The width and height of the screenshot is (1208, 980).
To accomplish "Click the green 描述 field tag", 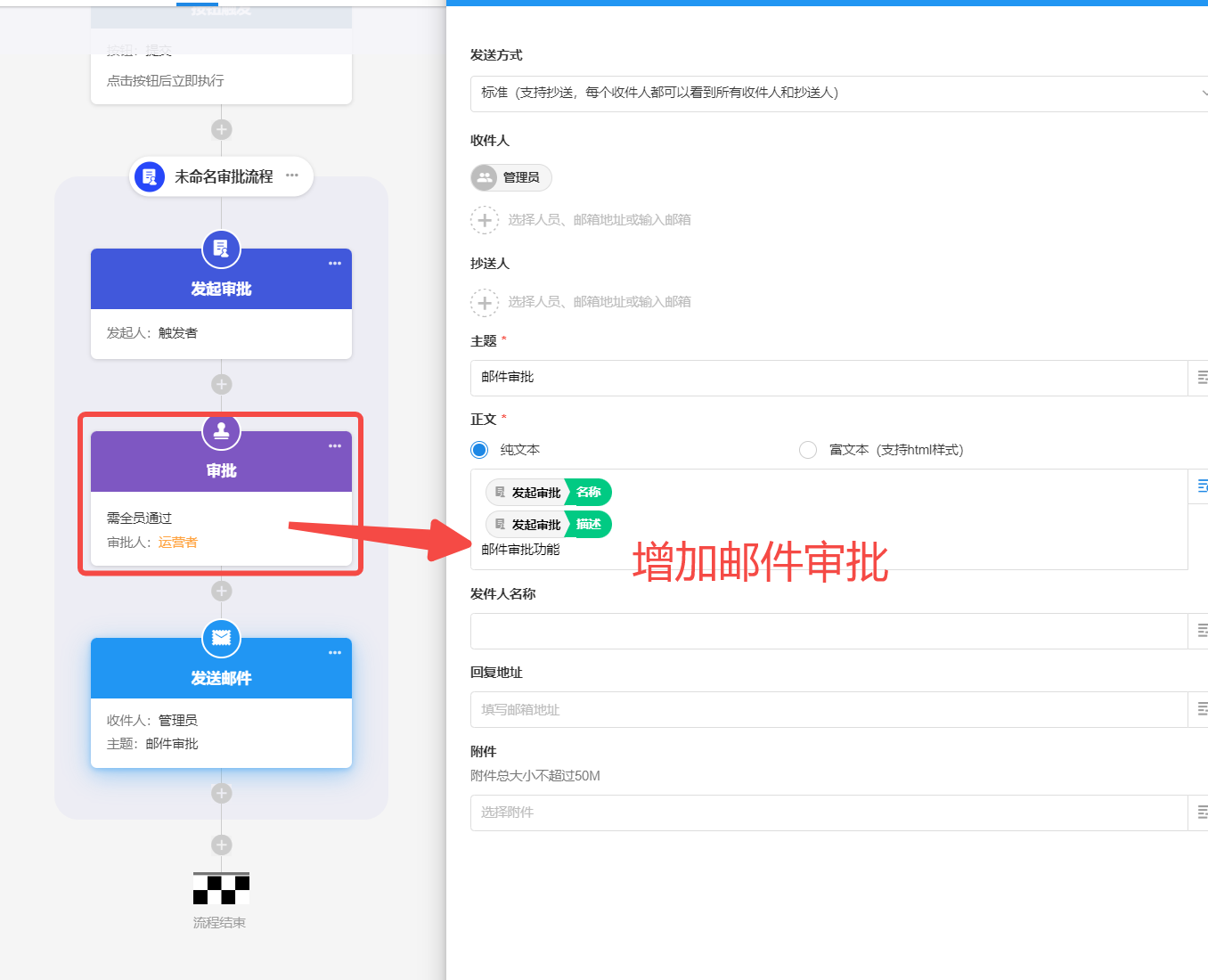I will [x=589, y=525].
